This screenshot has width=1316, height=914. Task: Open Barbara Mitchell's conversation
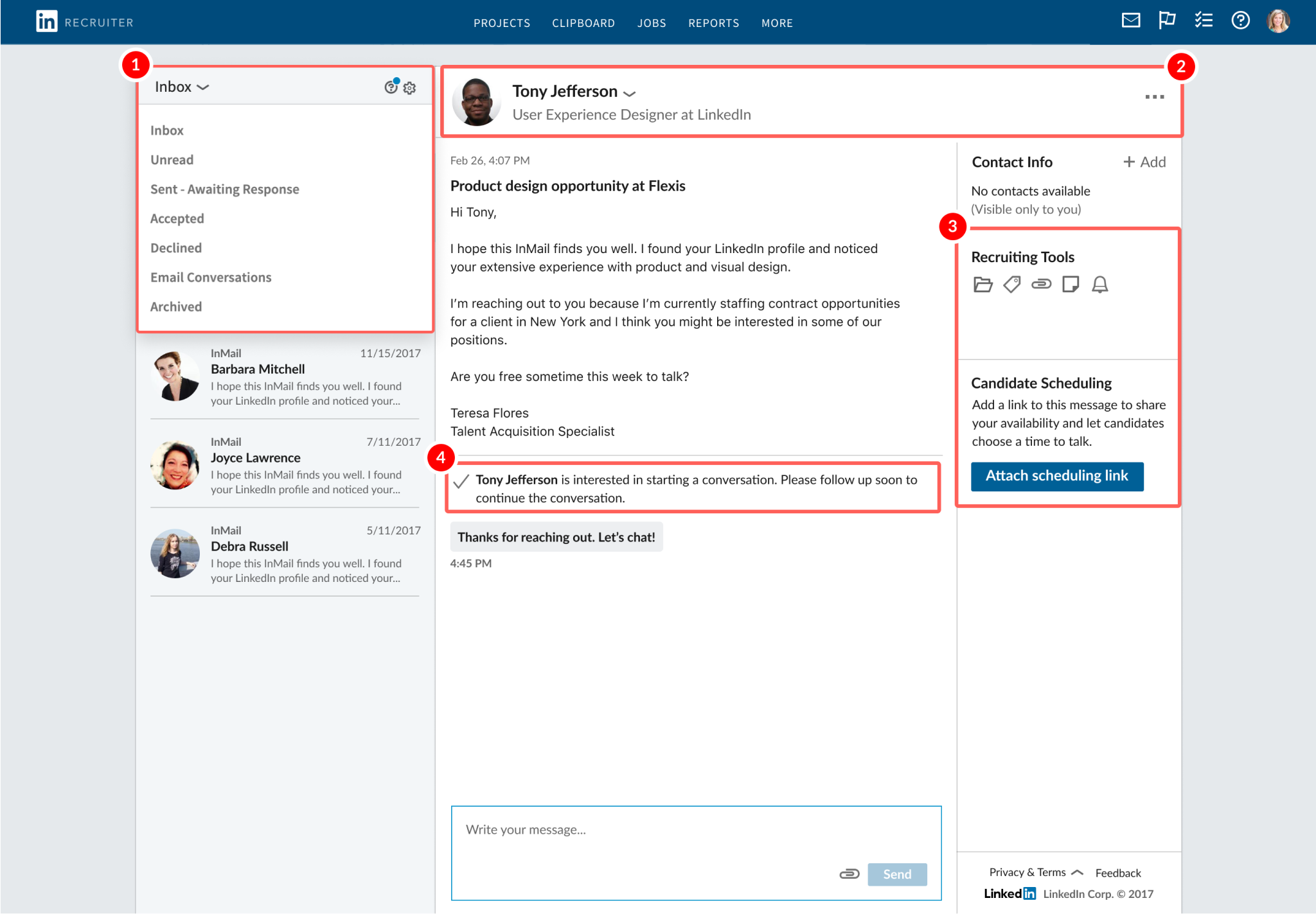285,376
